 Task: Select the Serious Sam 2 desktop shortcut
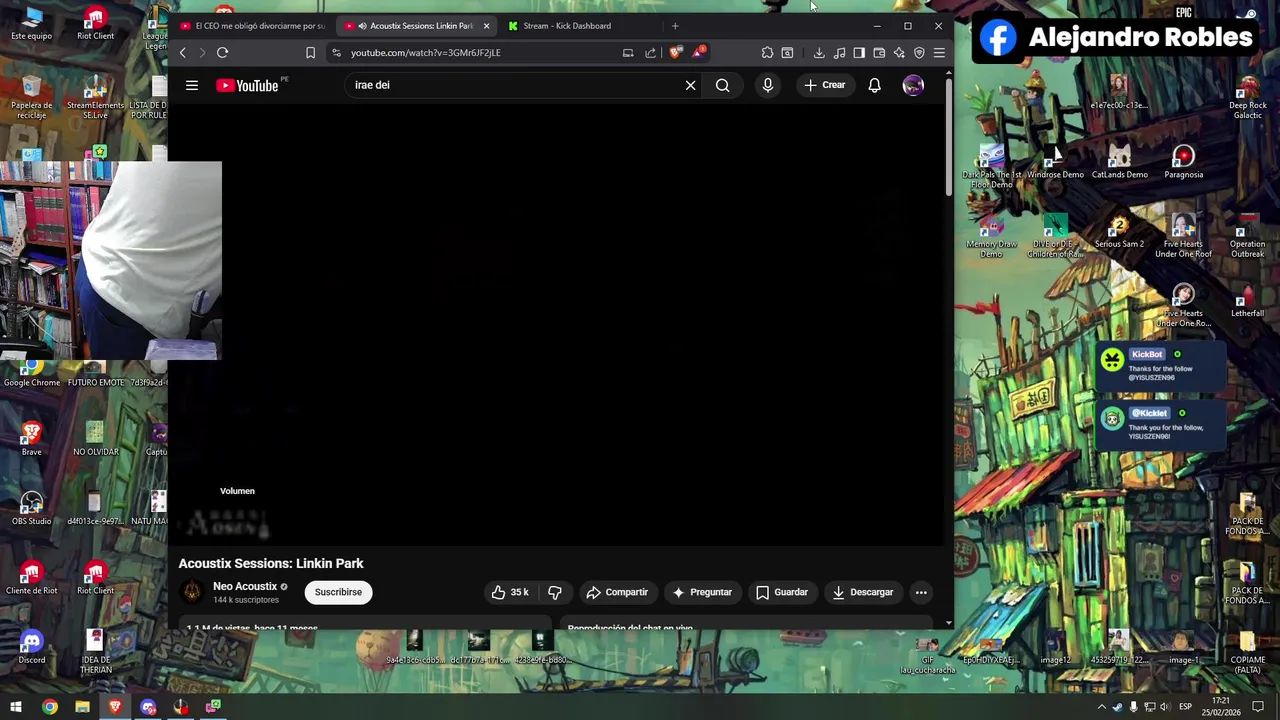1119,231
